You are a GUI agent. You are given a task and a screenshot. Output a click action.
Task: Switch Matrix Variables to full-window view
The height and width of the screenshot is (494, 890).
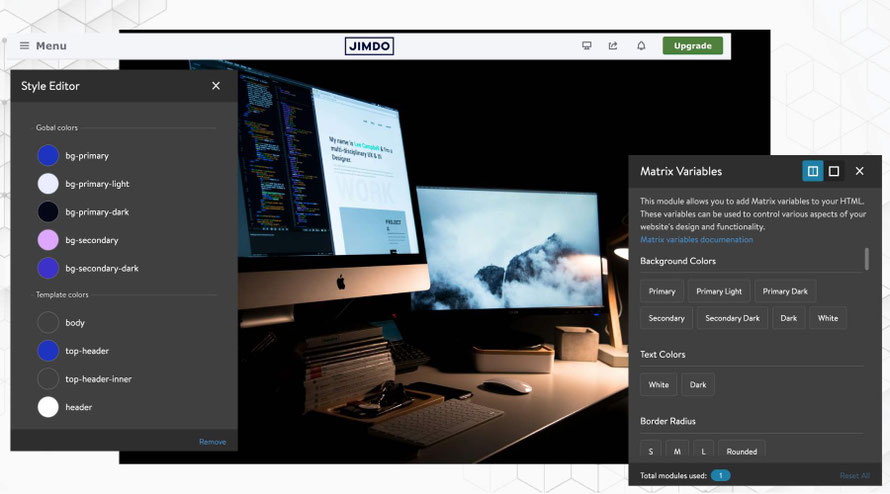834,171
